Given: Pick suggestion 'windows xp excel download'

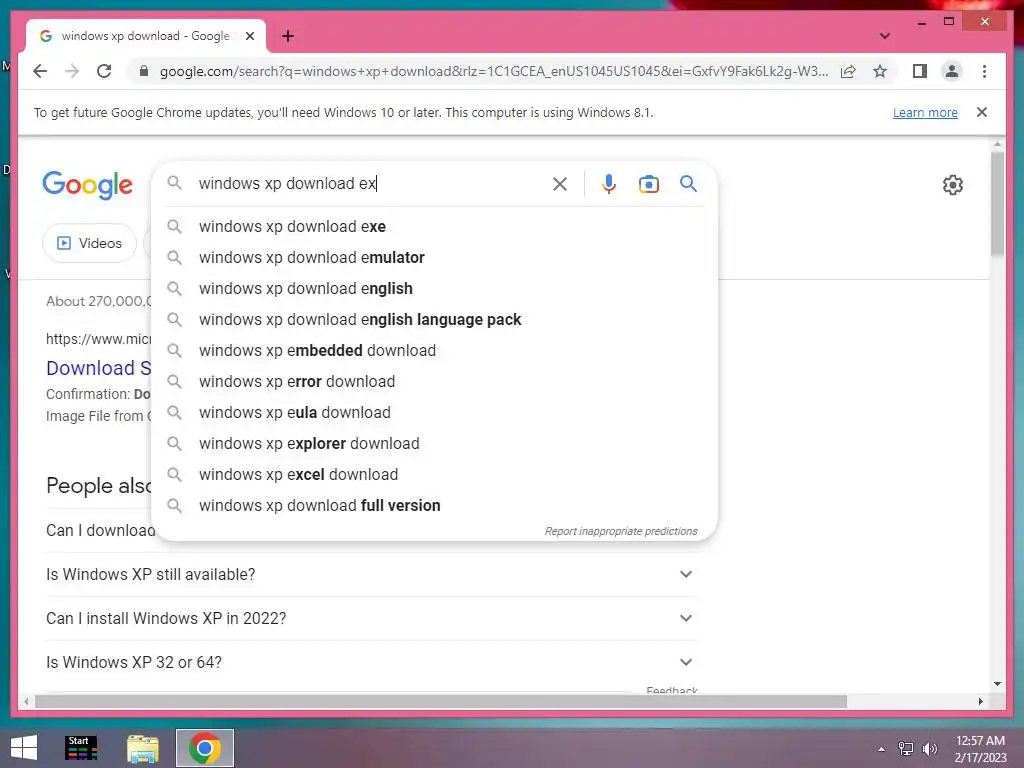Looking at the screenshot, I should 434,475.
